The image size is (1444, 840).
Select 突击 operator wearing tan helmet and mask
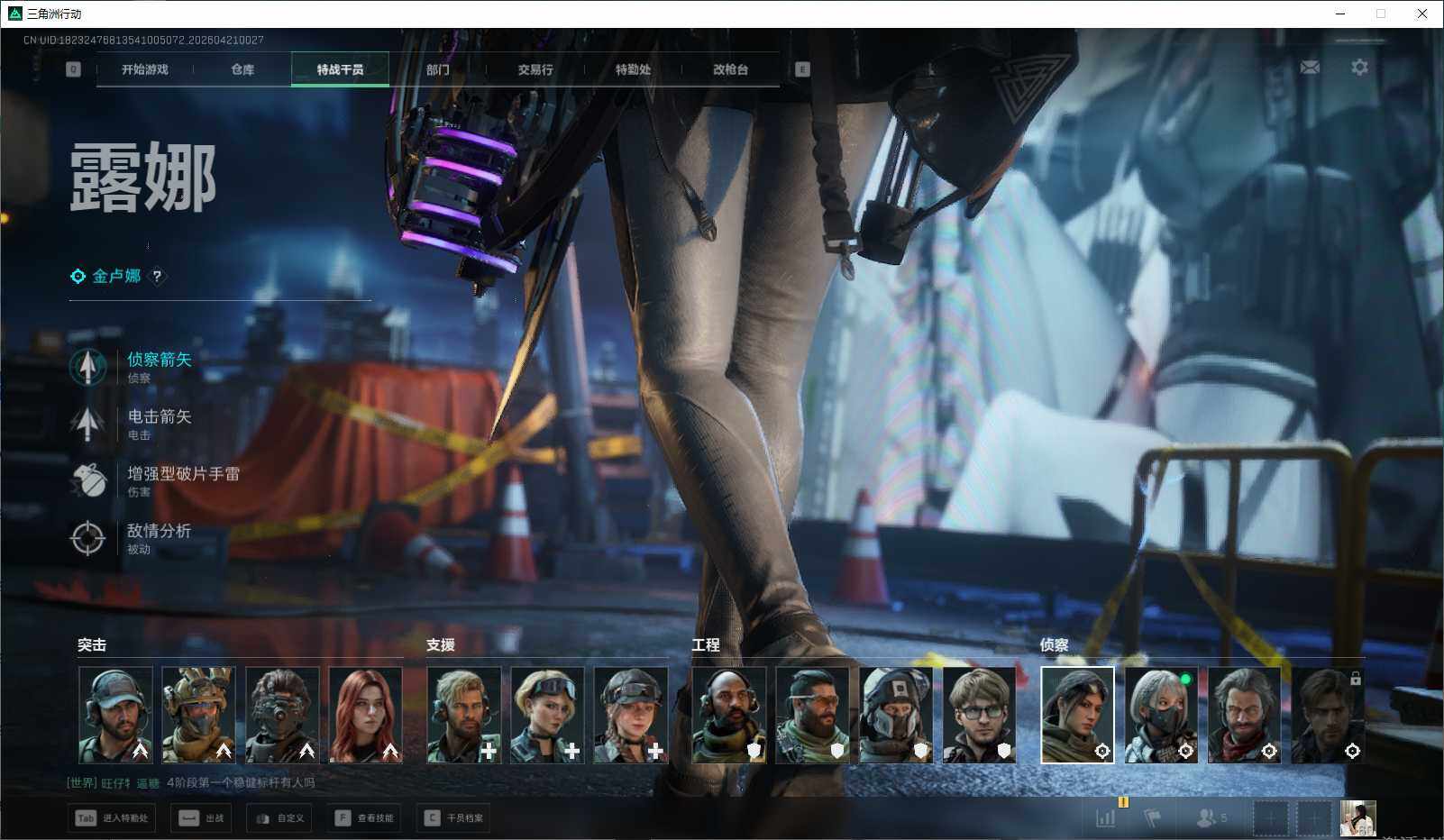[x=198, y=715]
